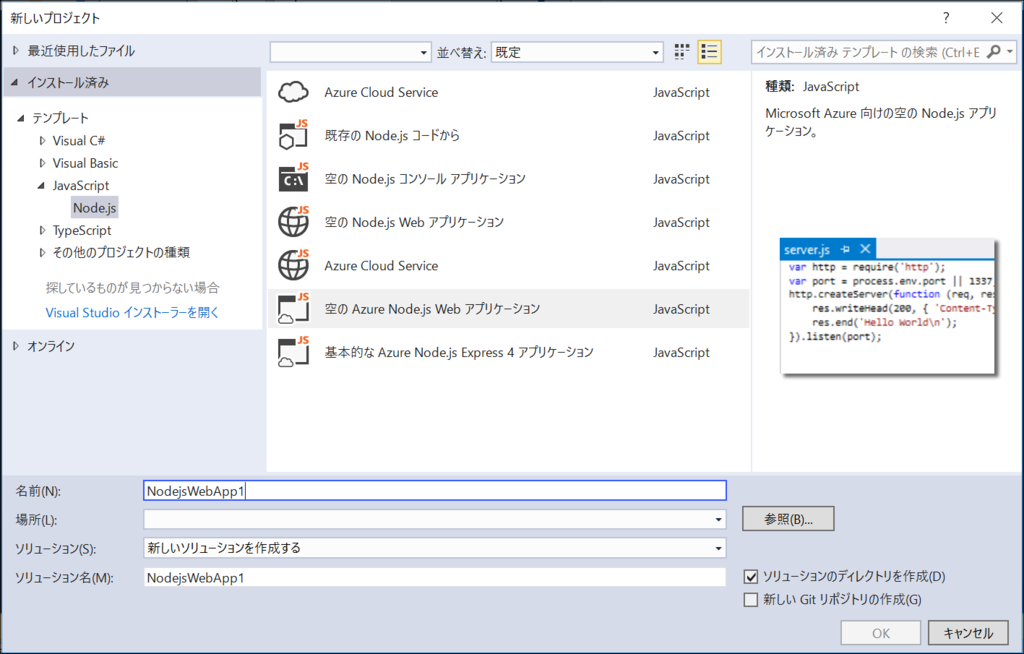Open the search options dropdown arrow
This screenshot has width=1024, height=654.
point(1010,52)
